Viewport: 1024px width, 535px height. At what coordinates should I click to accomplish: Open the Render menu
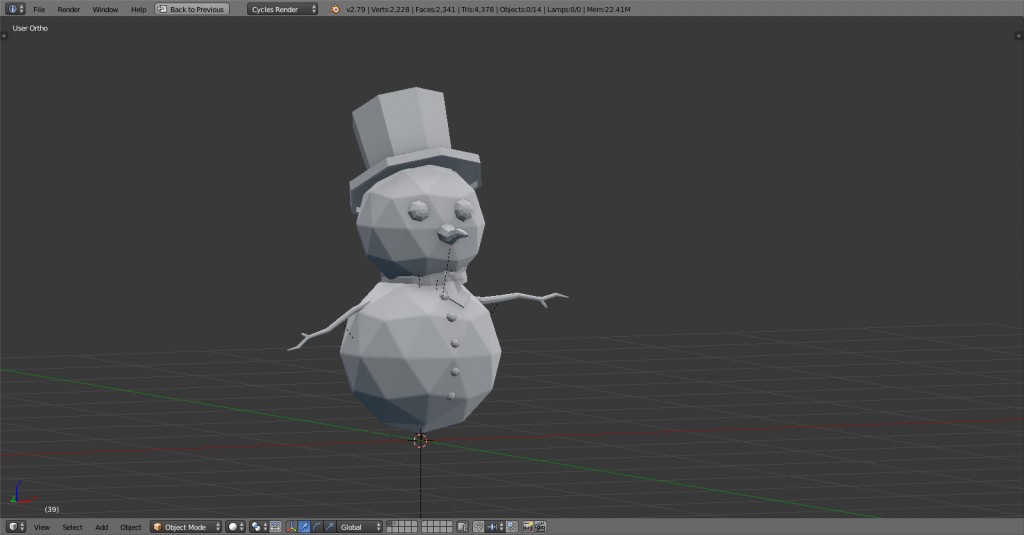pyautogui.click(x=68, y=9)
